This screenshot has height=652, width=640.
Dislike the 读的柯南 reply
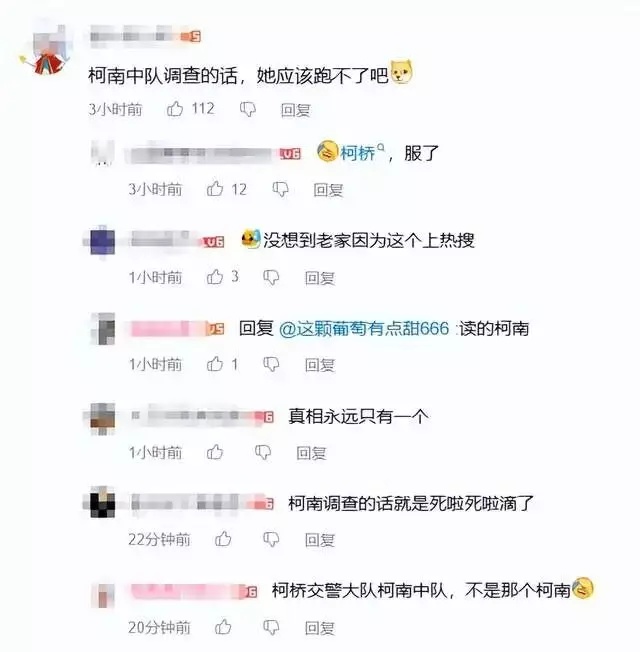[271, 364]
